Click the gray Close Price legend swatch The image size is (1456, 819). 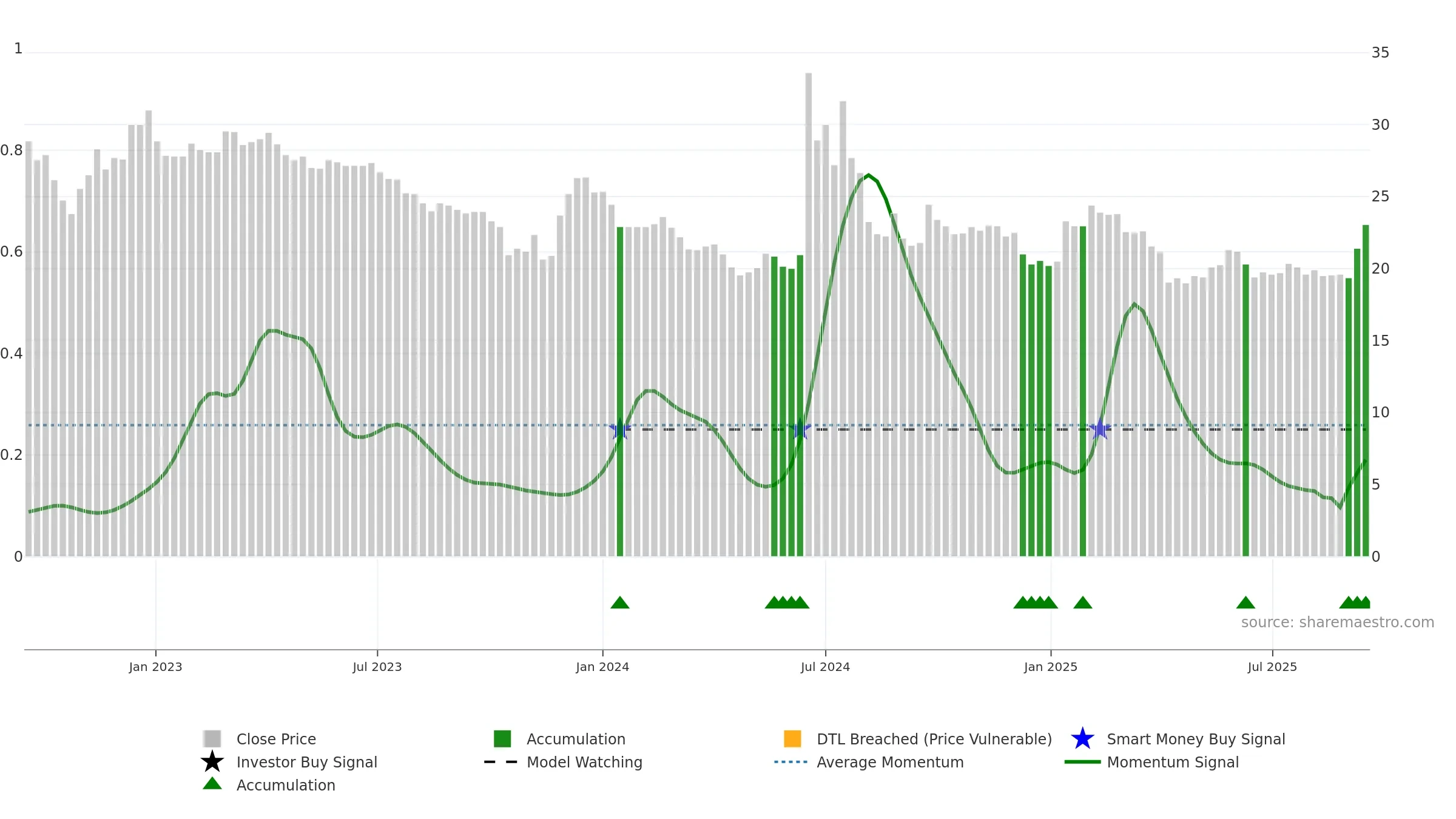click(212, 738)
